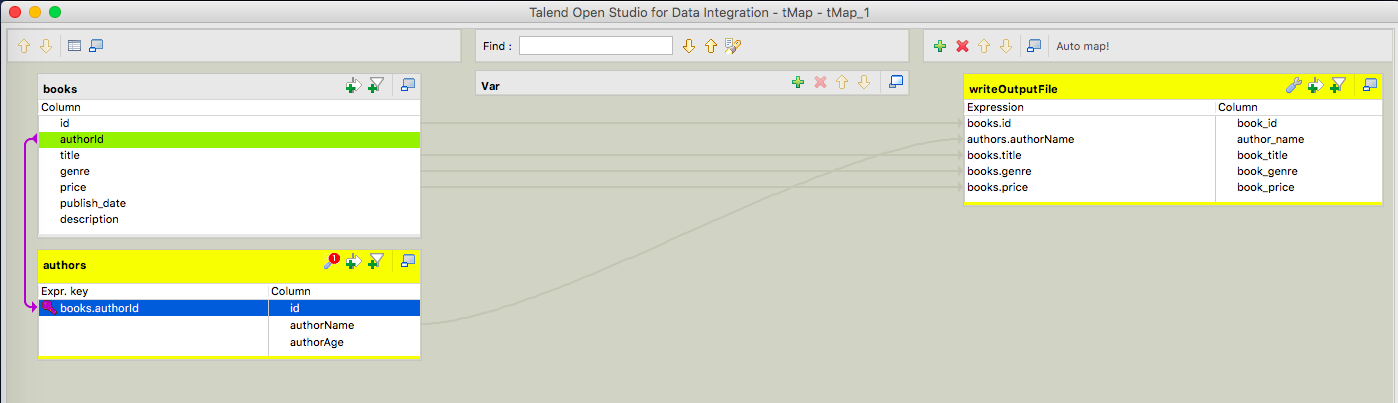1398x403 pixels.
Task: Select the book_title output column
Action: pyautogui.click(x=1298, y=155)
